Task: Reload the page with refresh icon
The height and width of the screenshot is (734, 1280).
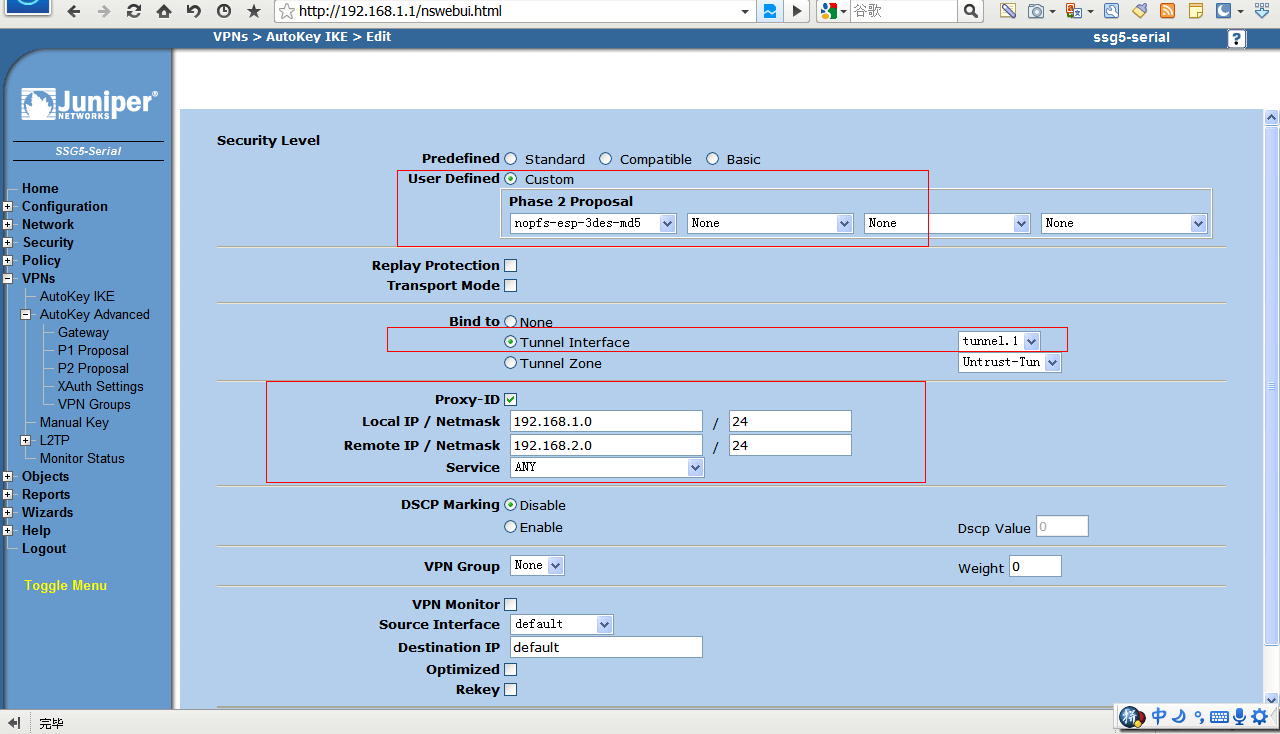Action: 134,12
